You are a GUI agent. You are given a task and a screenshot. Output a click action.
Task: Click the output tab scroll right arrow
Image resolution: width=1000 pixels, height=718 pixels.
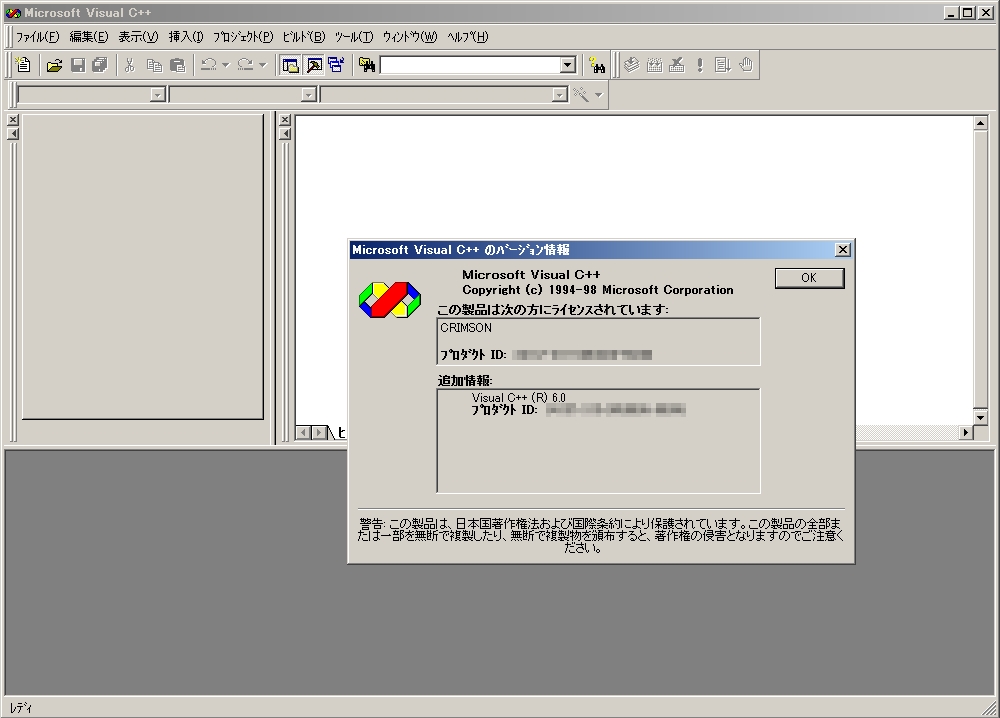319,433
